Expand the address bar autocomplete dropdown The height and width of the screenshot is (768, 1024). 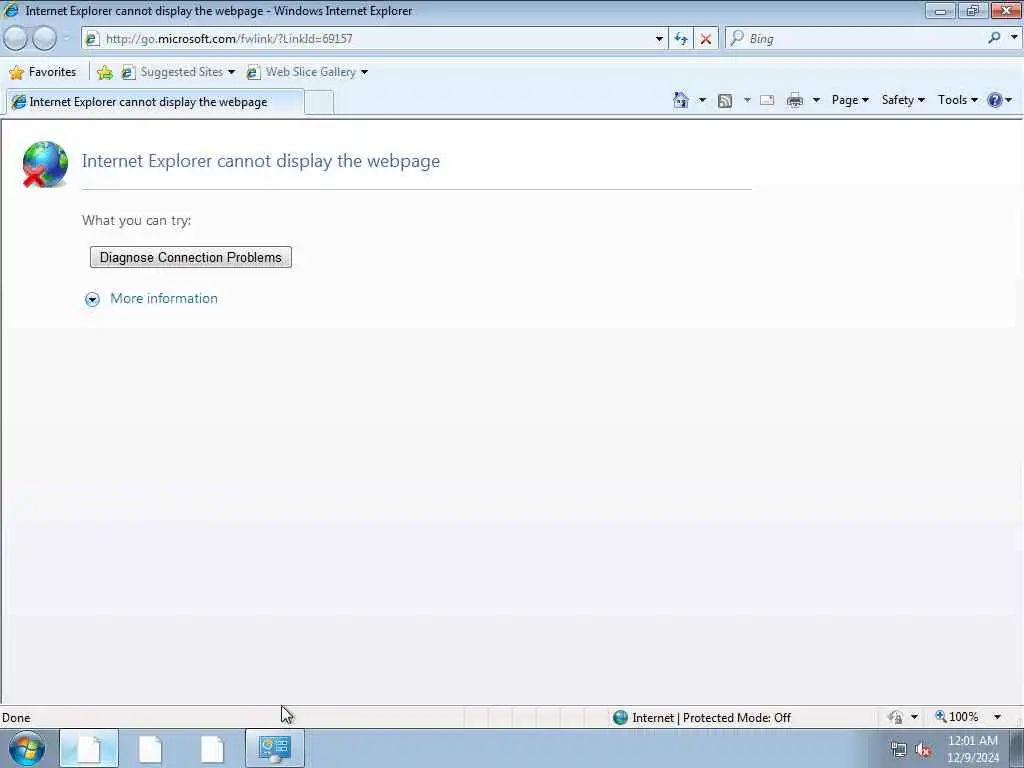[x=659, y=39]
